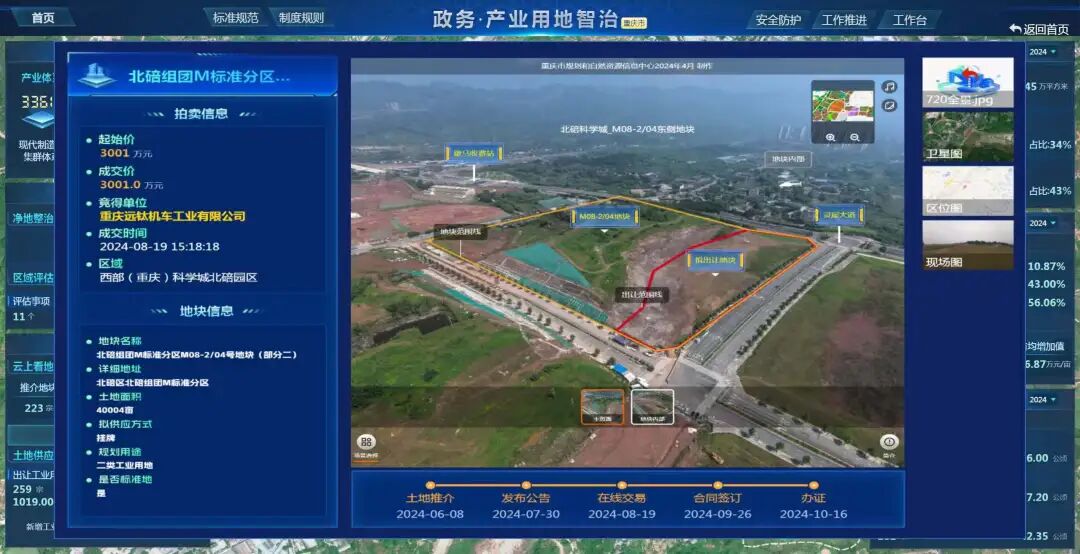Click the 拍卖信息 section header
This screenshot has height=554, width=1080.
(x=200, y=114)
